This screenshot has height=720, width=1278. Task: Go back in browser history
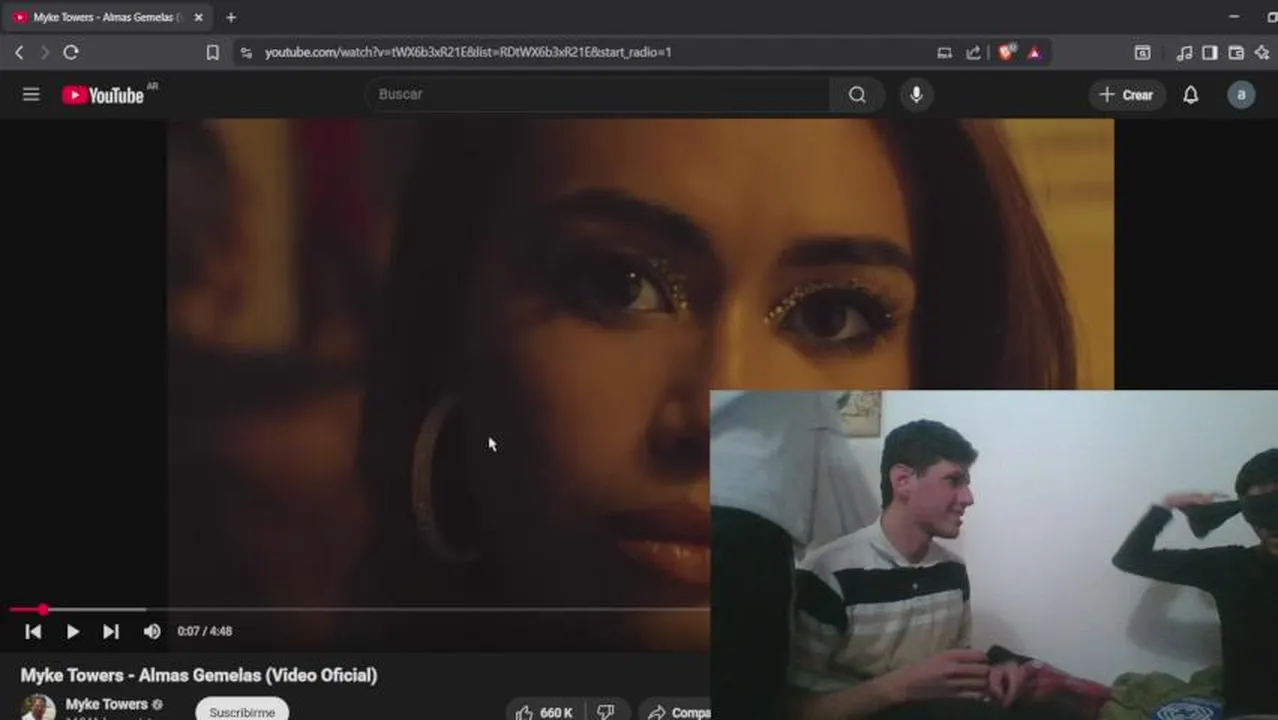pyautogui.click(x=19, y=52)
